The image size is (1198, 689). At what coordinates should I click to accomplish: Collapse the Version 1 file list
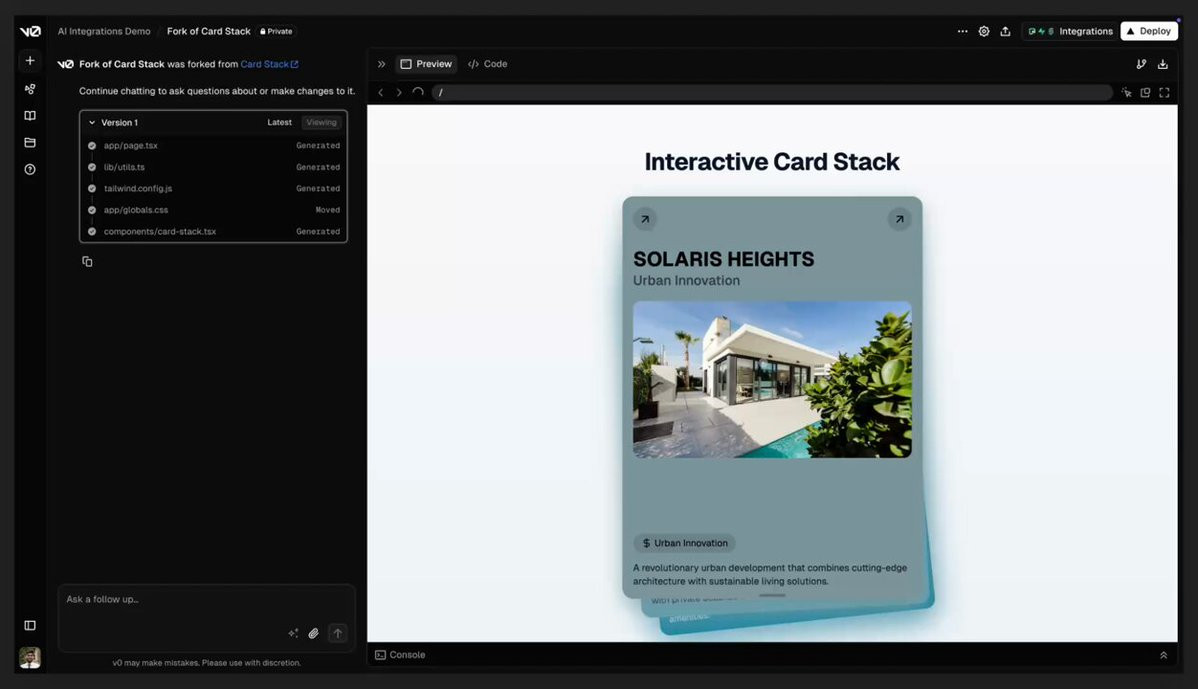click(92, 122)
